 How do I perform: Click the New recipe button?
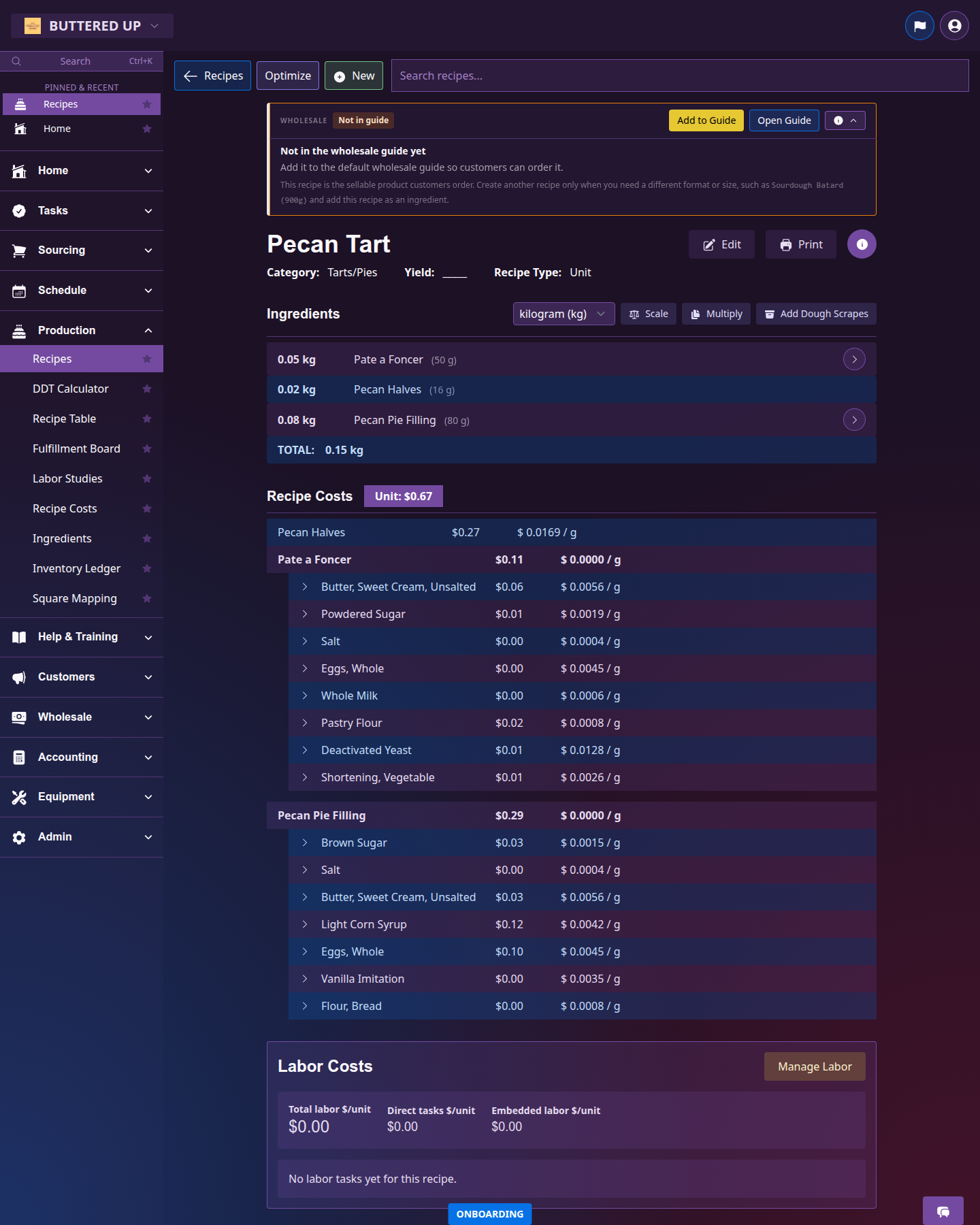[354, 76]
